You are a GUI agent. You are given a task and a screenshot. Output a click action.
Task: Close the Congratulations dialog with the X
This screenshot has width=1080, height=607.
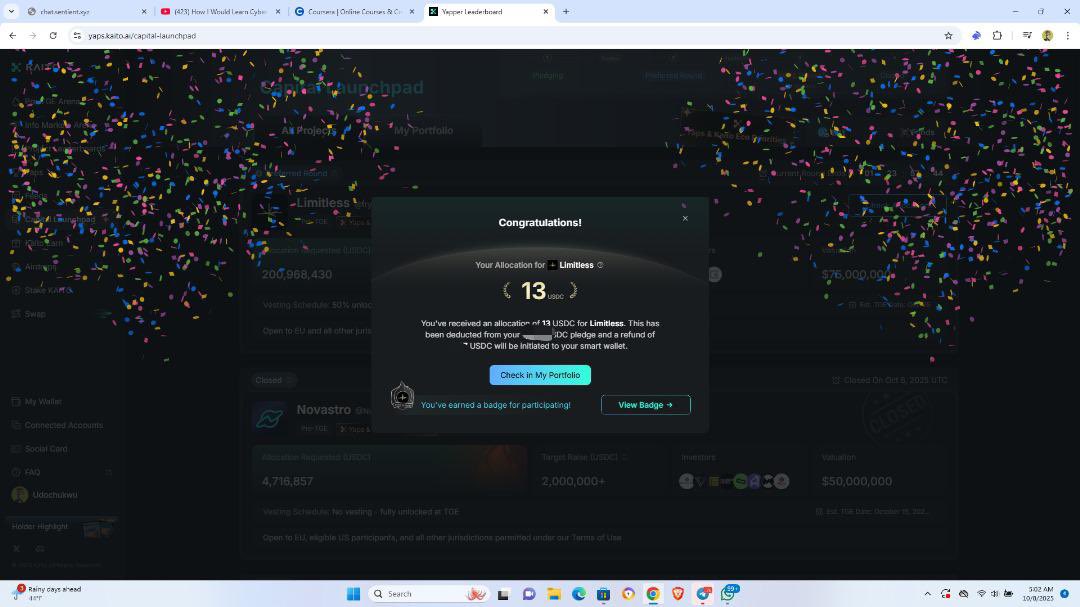coord(685,218)
